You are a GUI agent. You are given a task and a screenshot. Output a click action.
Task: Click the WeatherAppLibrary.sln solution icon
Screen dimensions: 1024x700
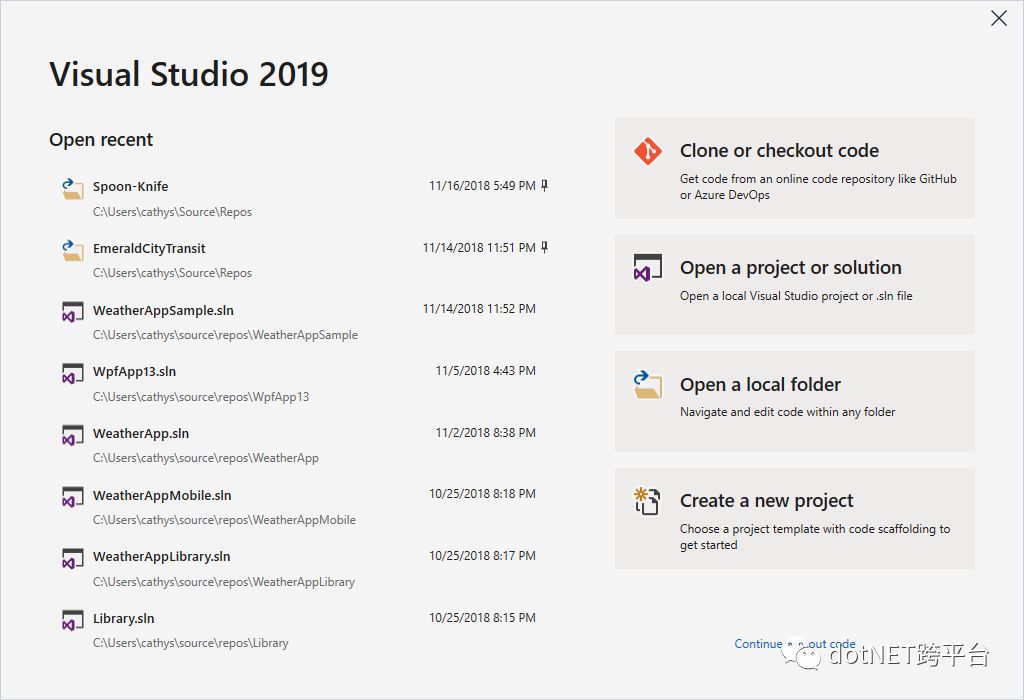click(72, 558)
